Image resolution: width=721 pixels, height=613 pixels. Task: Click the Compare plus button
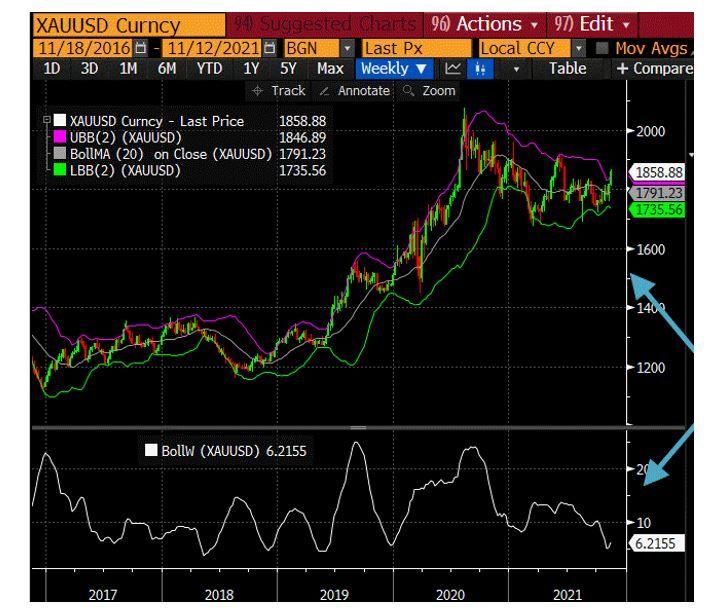[x=654, y=68]
